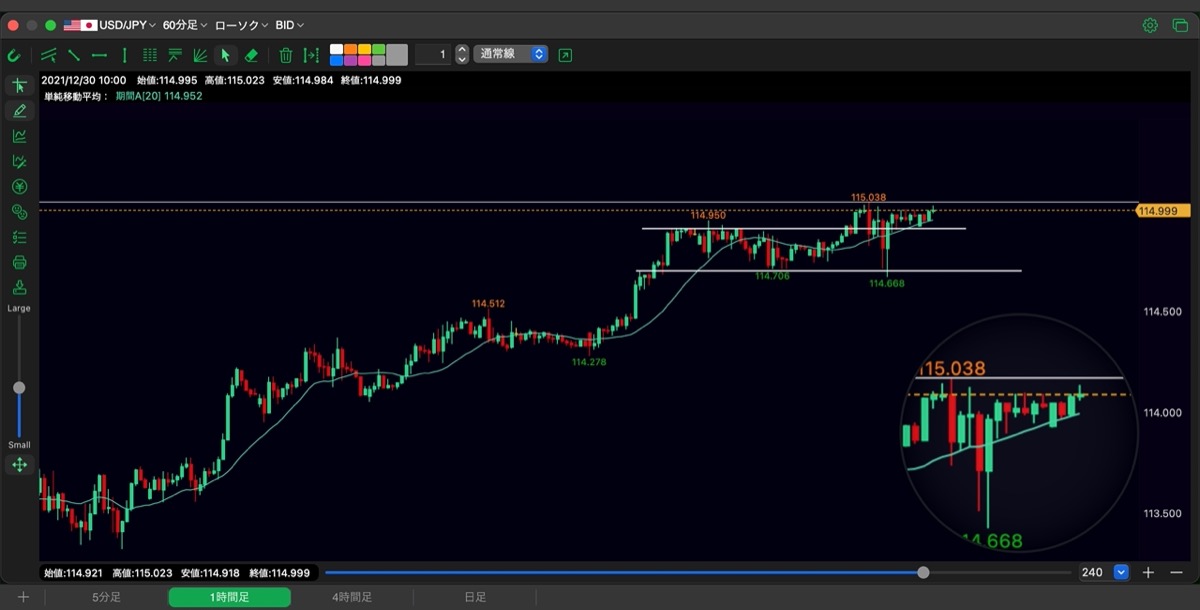This screenshot has height=610, width=1200.
Task: Click the horizontal bar count slider handle
Action: point(923,572)
